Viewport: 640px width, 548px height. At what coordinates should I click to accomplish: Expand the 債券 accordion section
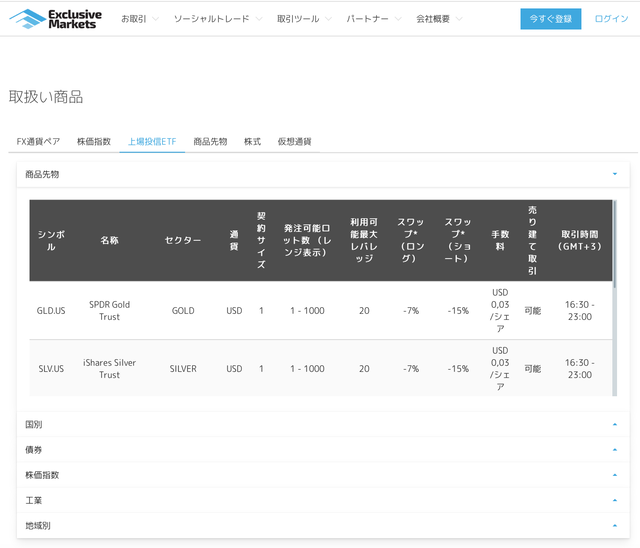tap(323, 450)
